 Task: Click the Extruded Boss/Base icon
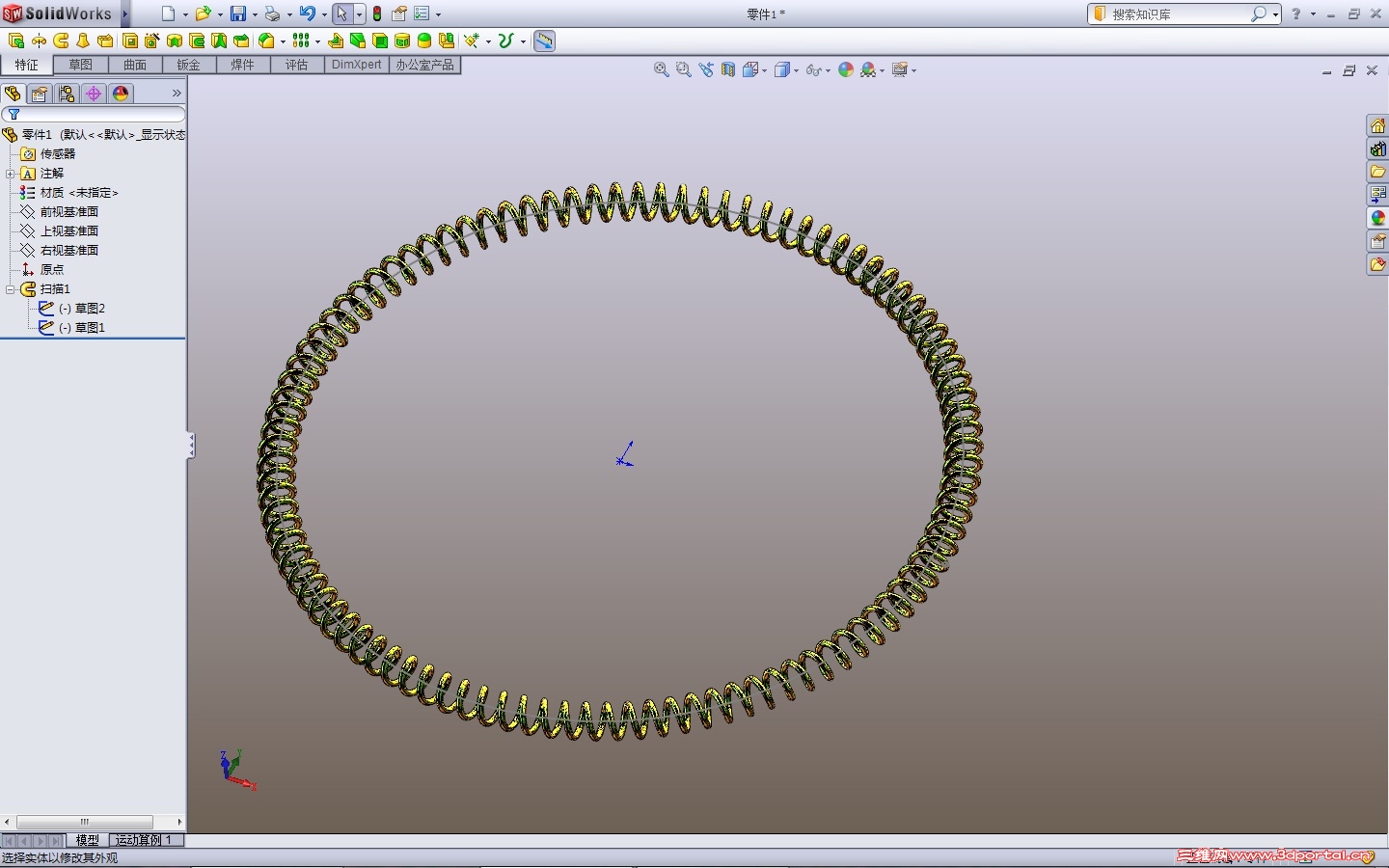tap(16, 41)
